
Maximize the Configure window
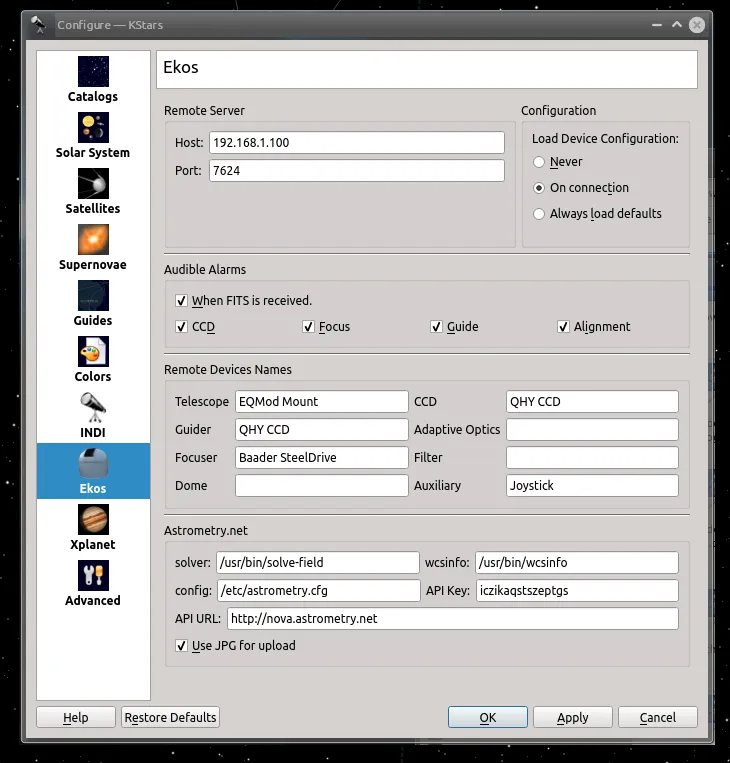coord(677,24)
